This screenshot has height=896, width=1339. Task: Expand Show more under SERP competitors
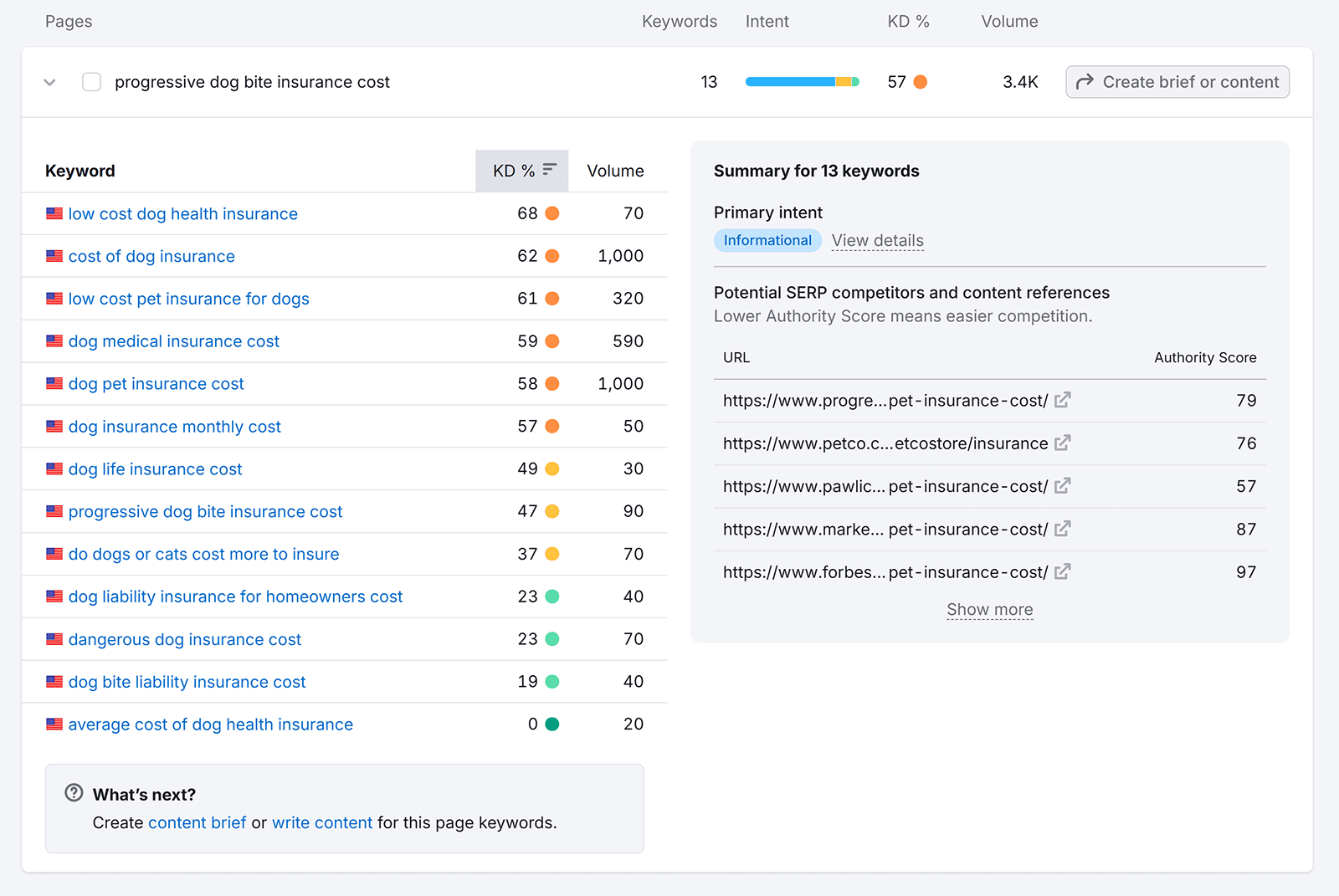pyautogui.click(x=989, y=609)
